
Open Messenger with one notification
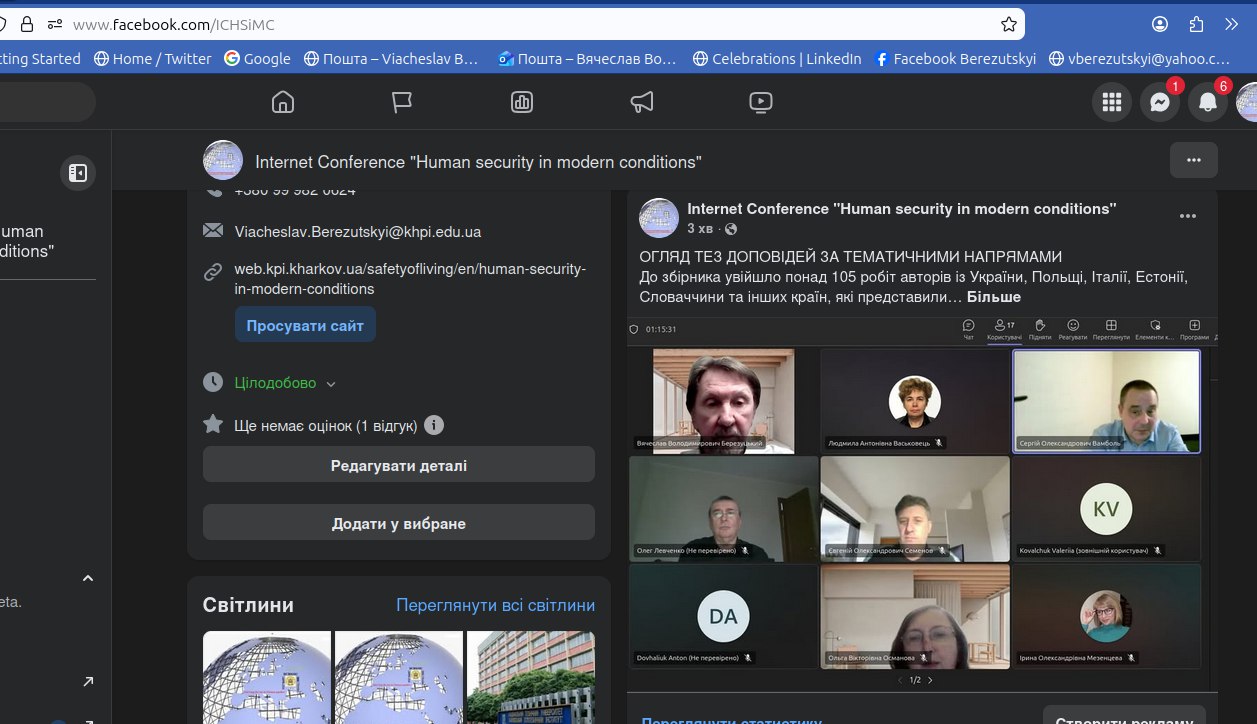pyautogui.click(x=1159, y=102)
